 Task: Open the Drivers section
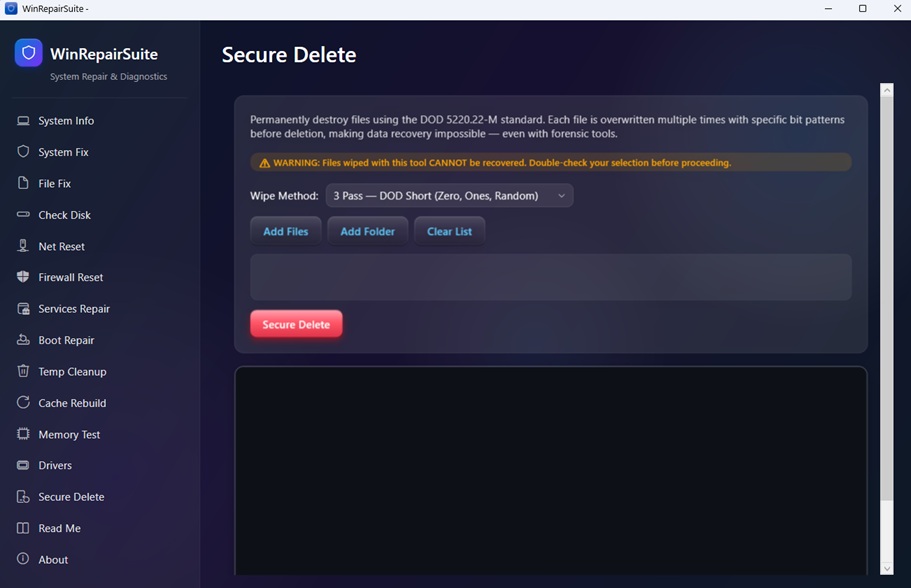[57, 465]
